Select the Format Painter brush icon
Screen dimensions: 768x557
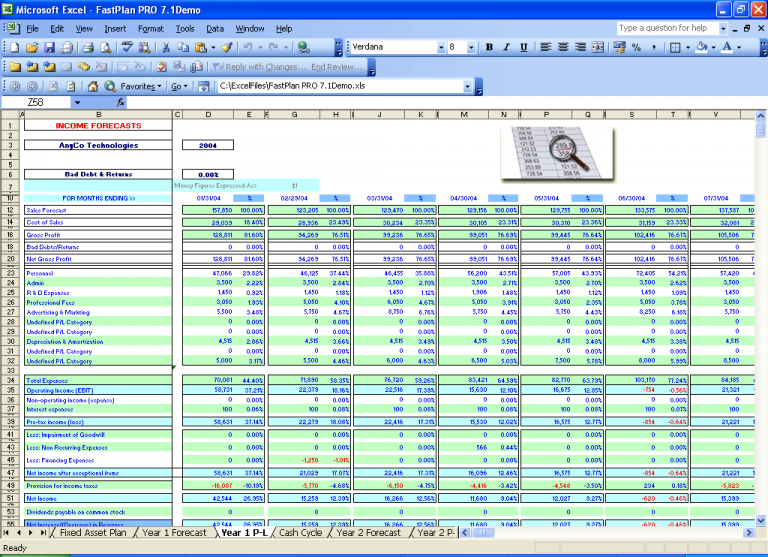pos(226,47)
